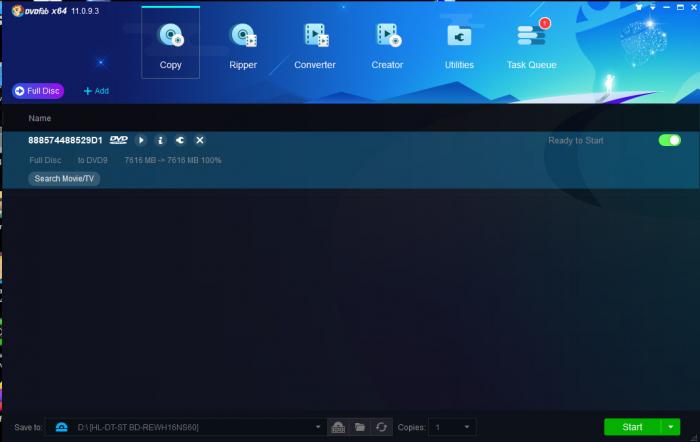Viewport: 700px width, 442px height.
Task: Click the DVDFab logo icon
Action: 17,10
